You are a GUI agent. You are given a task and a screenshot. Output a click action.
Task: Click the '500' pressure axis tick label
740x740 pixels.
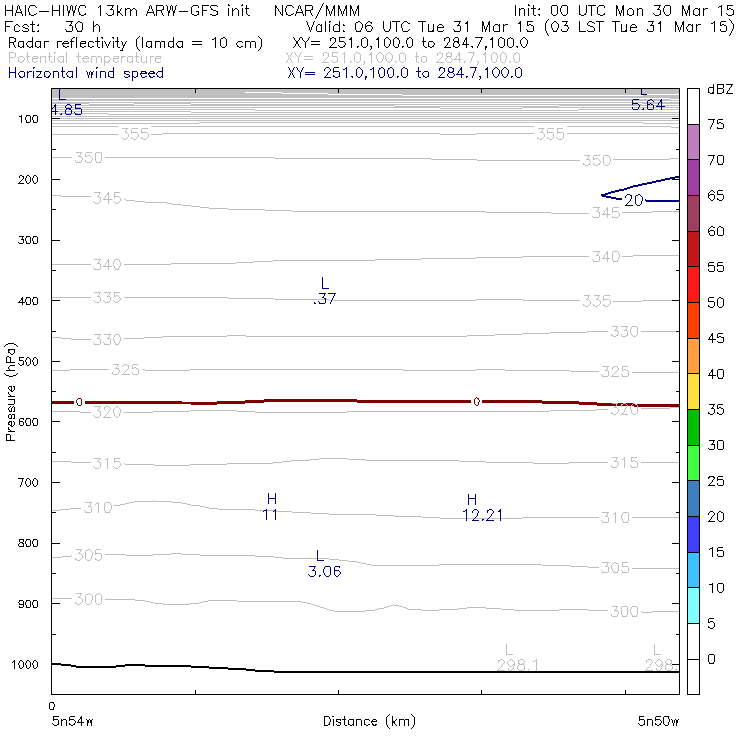(x=28, y=362)
